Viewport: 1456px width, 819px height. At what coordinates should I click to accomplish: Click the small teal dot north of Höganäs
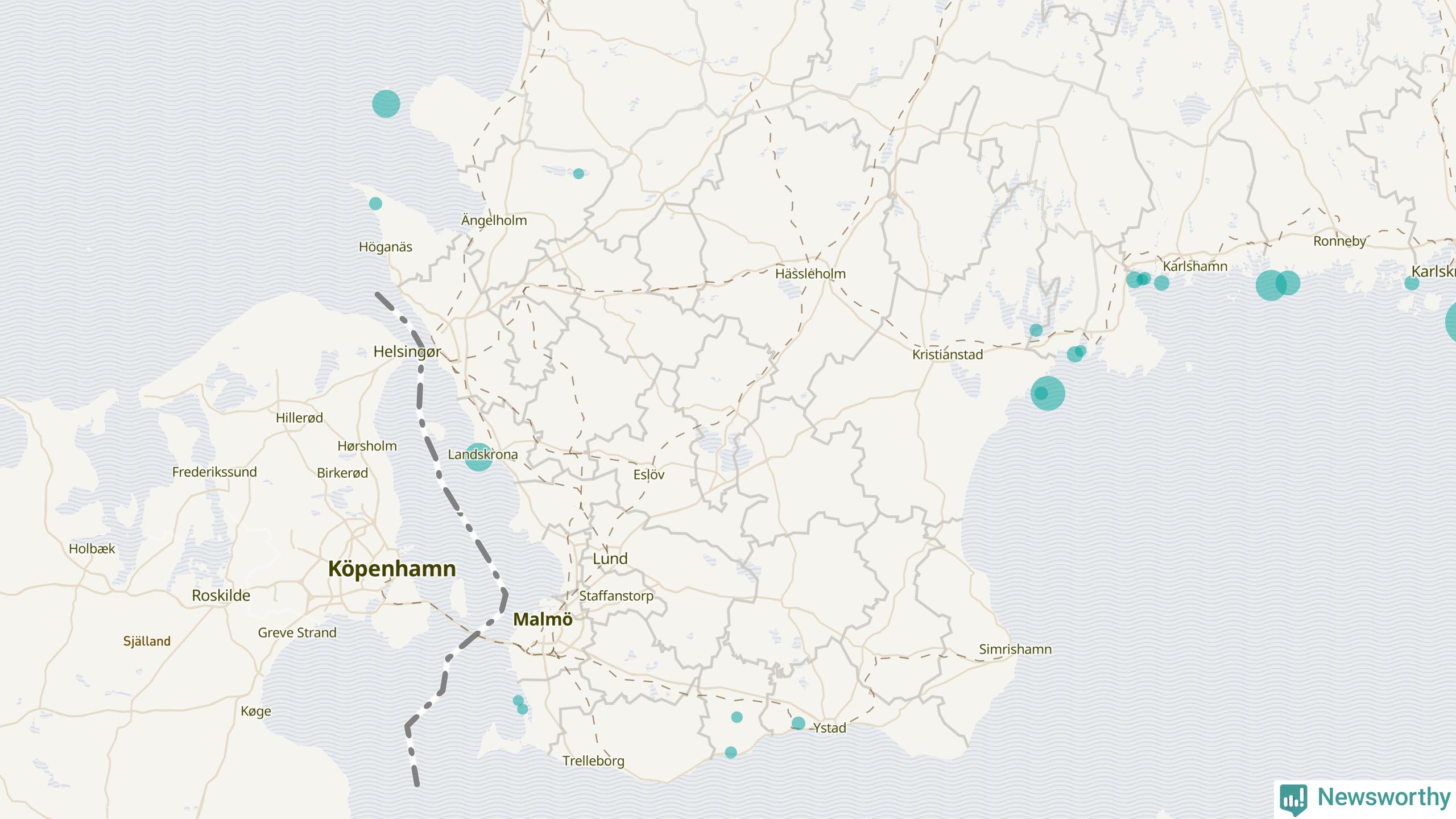pyautogui.click(x=375, y=204)
